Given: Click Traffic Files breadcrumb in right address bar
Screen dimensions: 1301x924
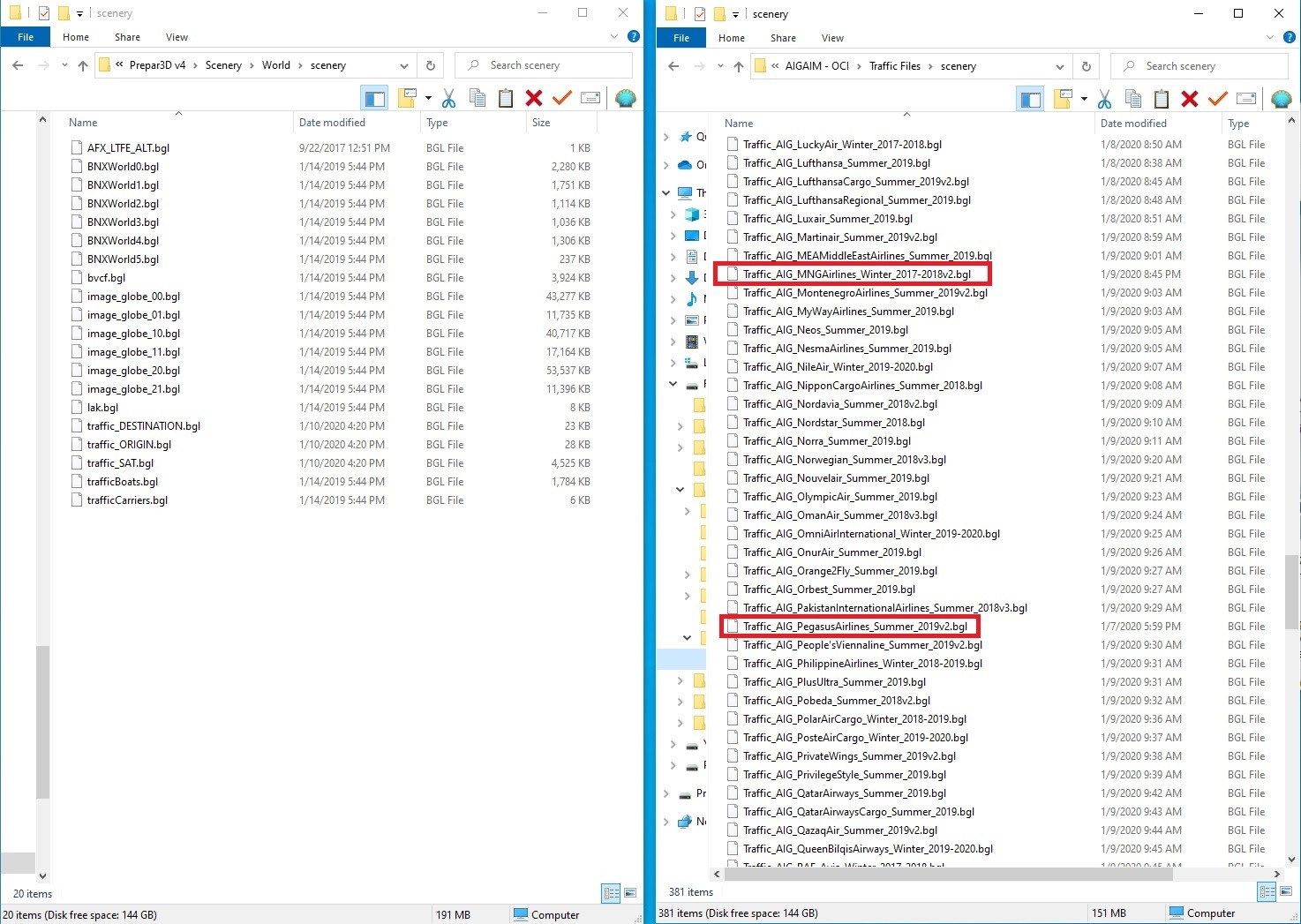Looking at the screenshot, I should click(894, 66).
